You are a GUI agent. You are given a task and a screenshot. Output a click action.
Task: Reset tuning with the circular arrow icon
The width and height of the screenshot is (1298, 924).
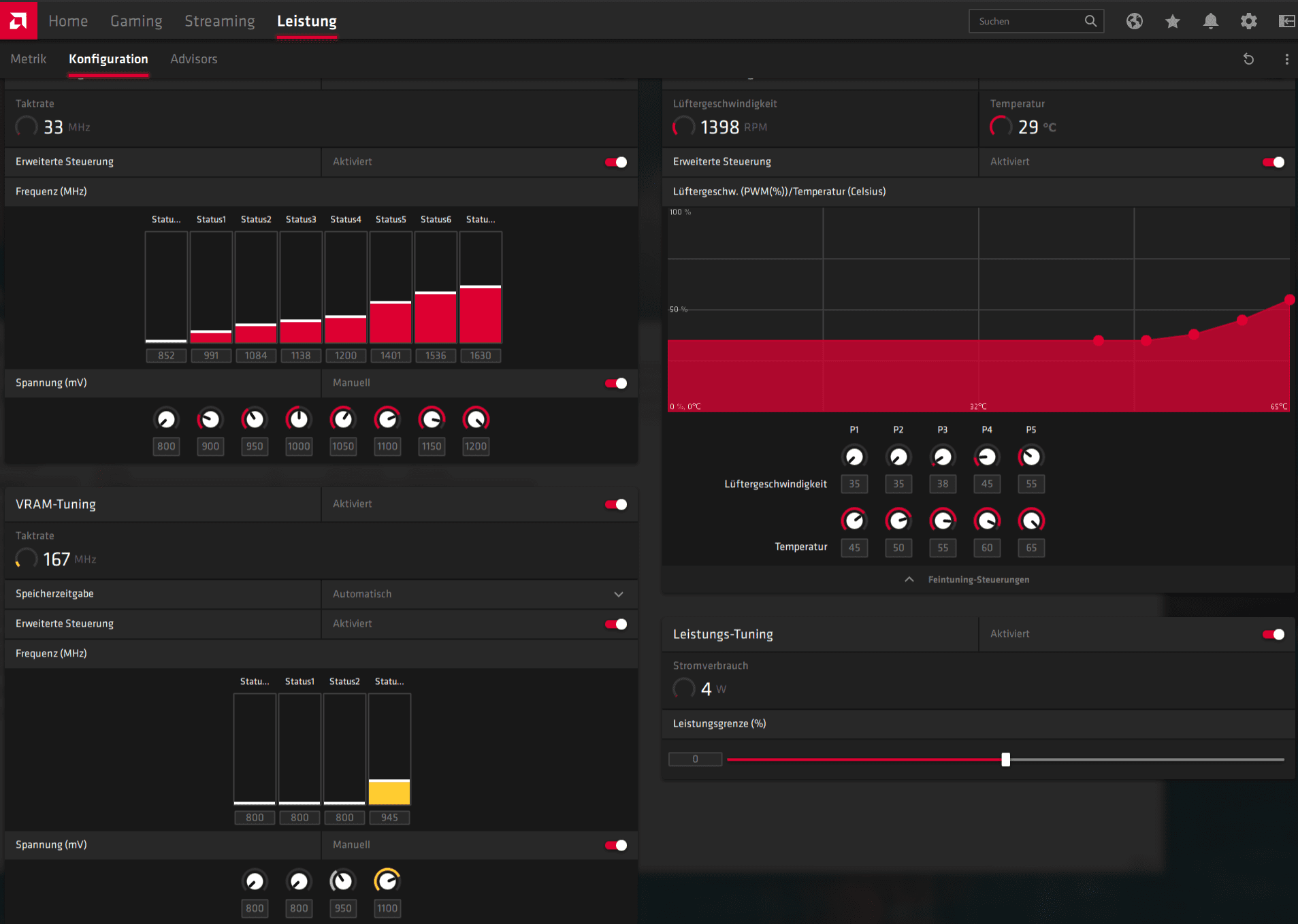(1248, 59)
